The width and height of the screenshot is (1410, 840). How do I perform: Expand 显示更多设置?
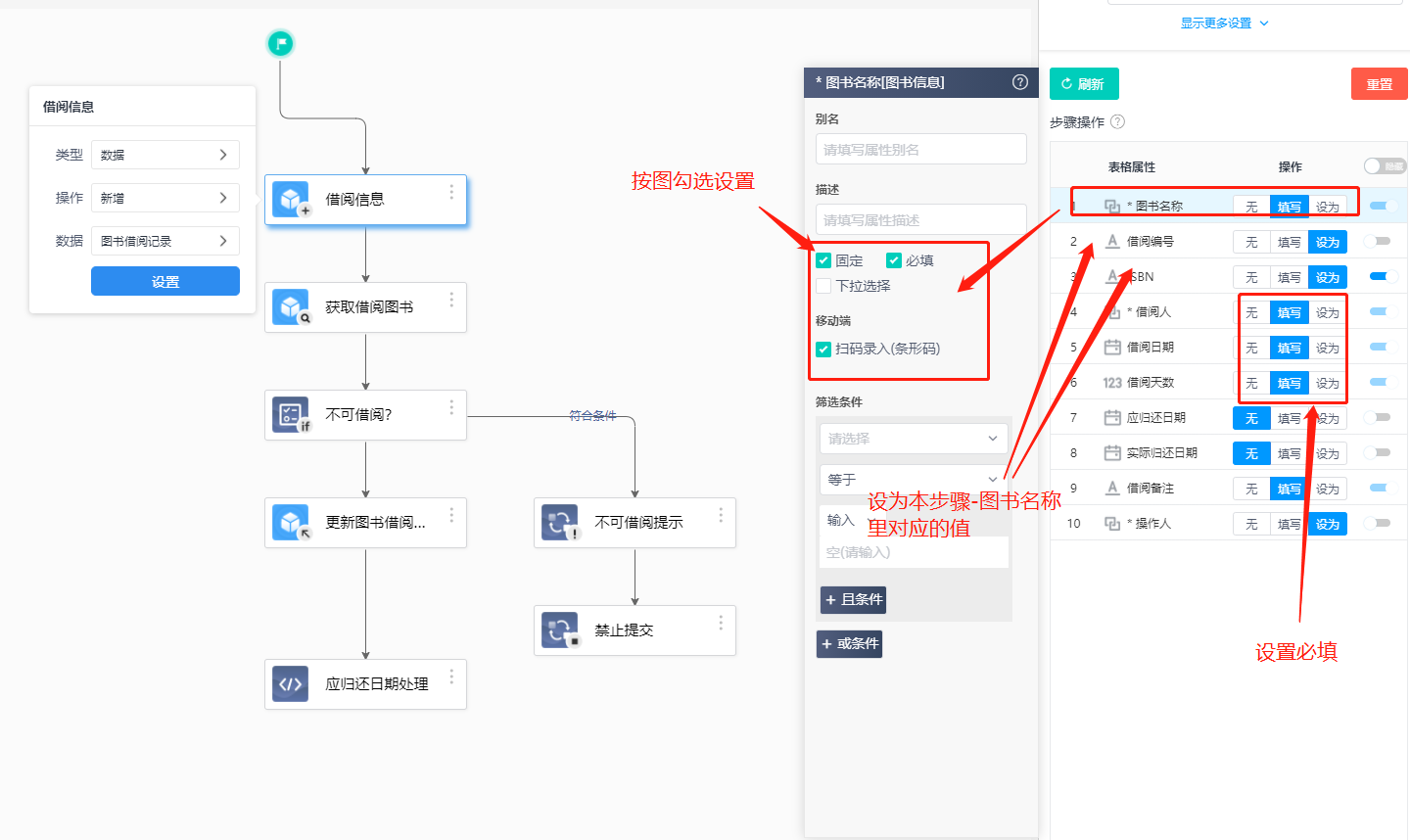[x=1224, y=23]
